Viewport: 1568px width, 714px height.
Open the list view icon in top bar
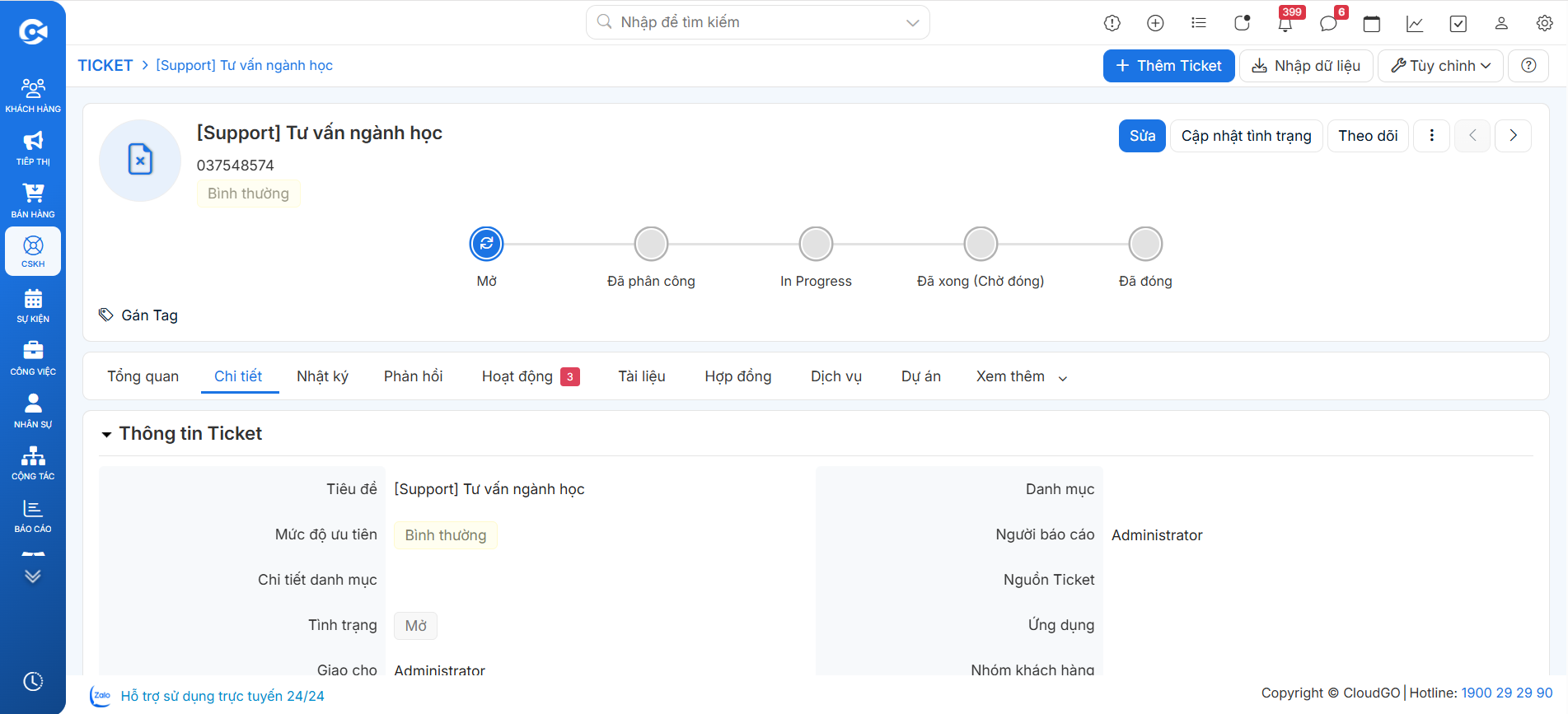[x=1199, y=23]
